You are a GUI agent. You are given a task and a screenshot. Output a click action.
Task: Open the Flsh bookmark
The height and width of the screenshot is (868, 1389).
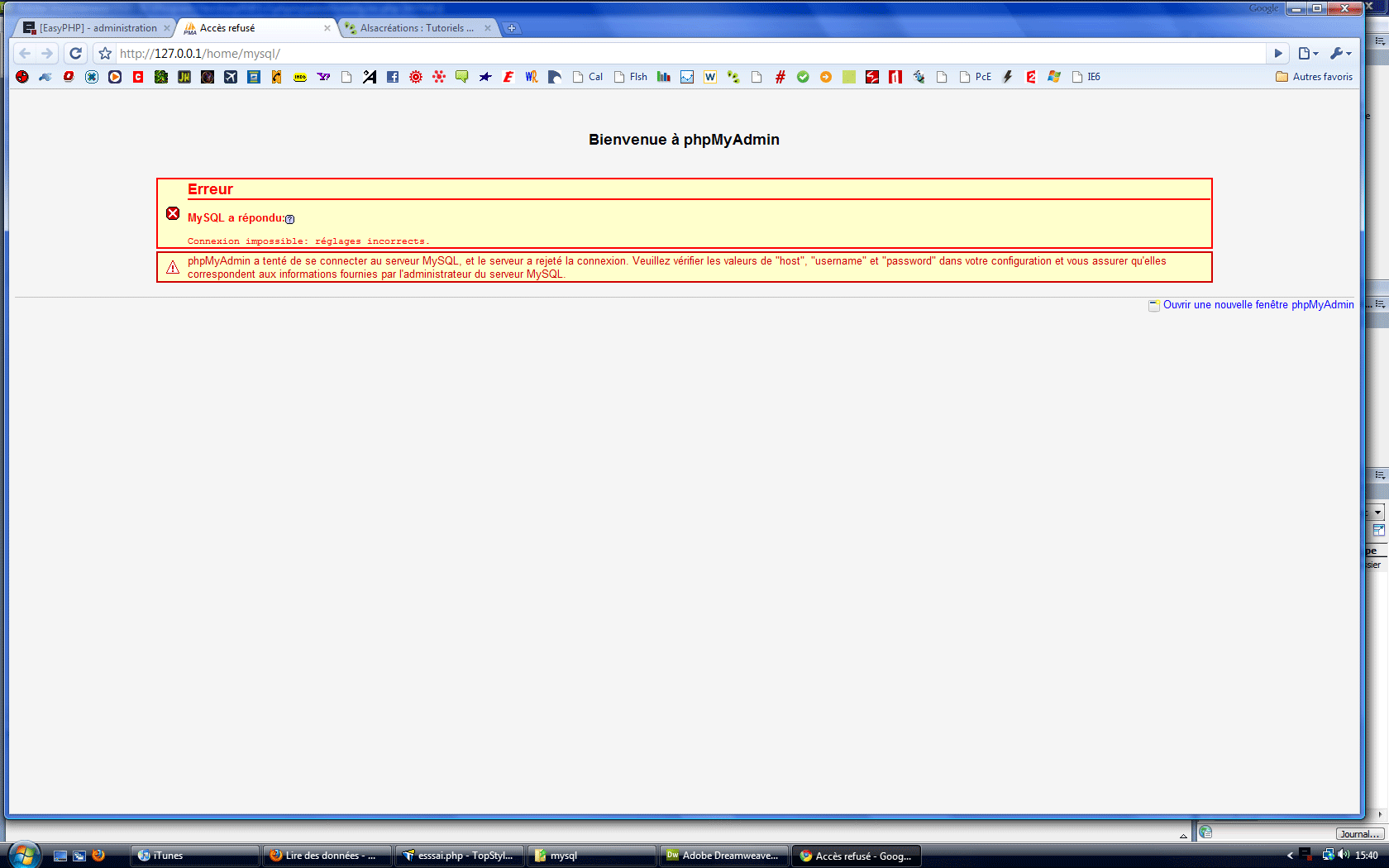coord(631,77)
